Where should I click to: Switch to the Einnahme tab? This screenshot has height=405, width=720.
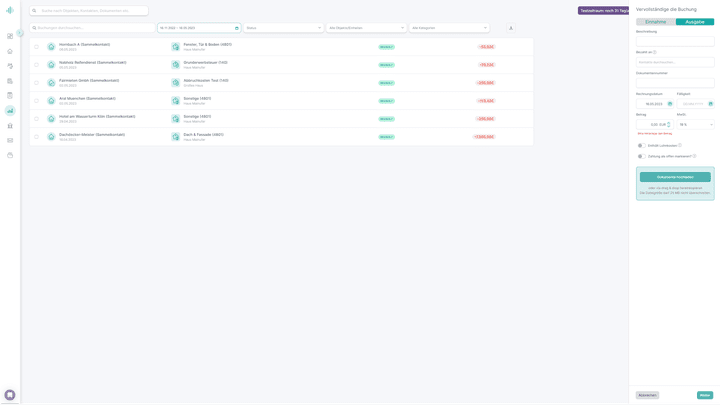coord(655,21)
